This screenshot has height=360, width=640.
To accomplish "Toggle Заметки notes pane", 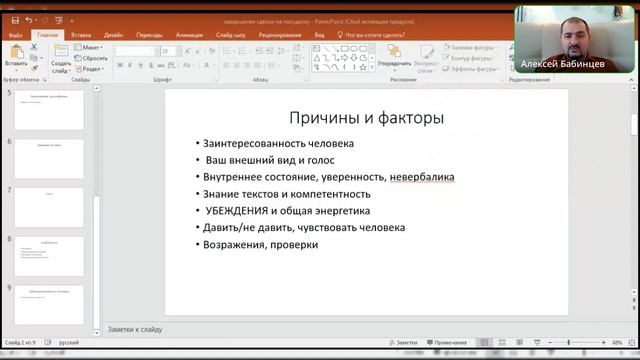I will click(x=403, y=342).
